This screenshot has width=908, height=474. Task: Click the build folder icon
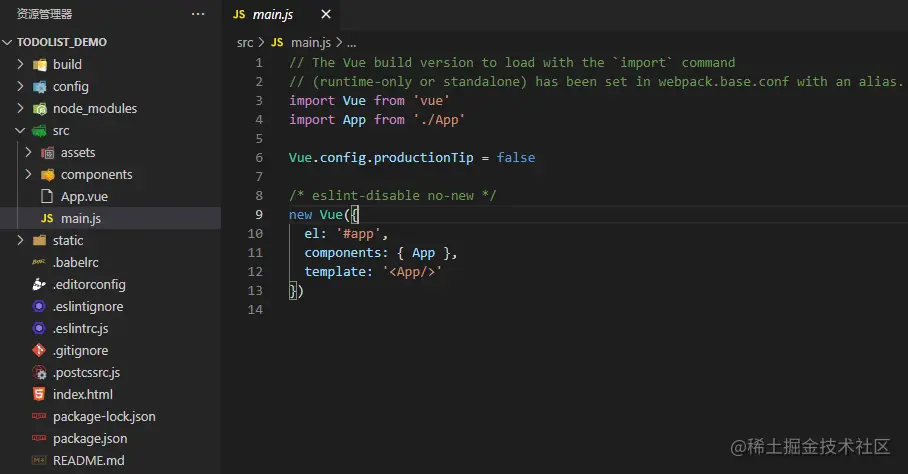click(39, 64)
